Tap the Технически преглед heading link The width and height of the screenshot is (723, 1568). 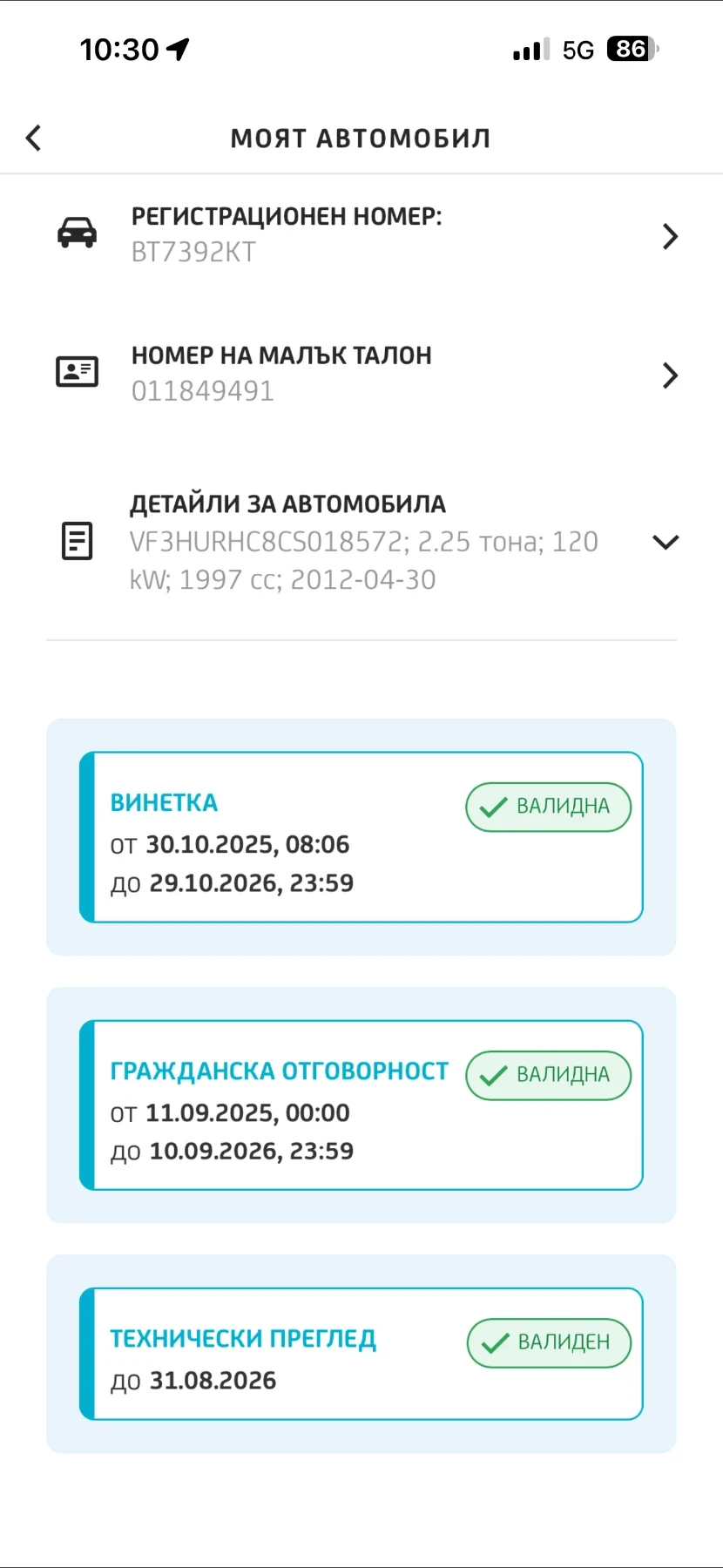click(243, 1339)
